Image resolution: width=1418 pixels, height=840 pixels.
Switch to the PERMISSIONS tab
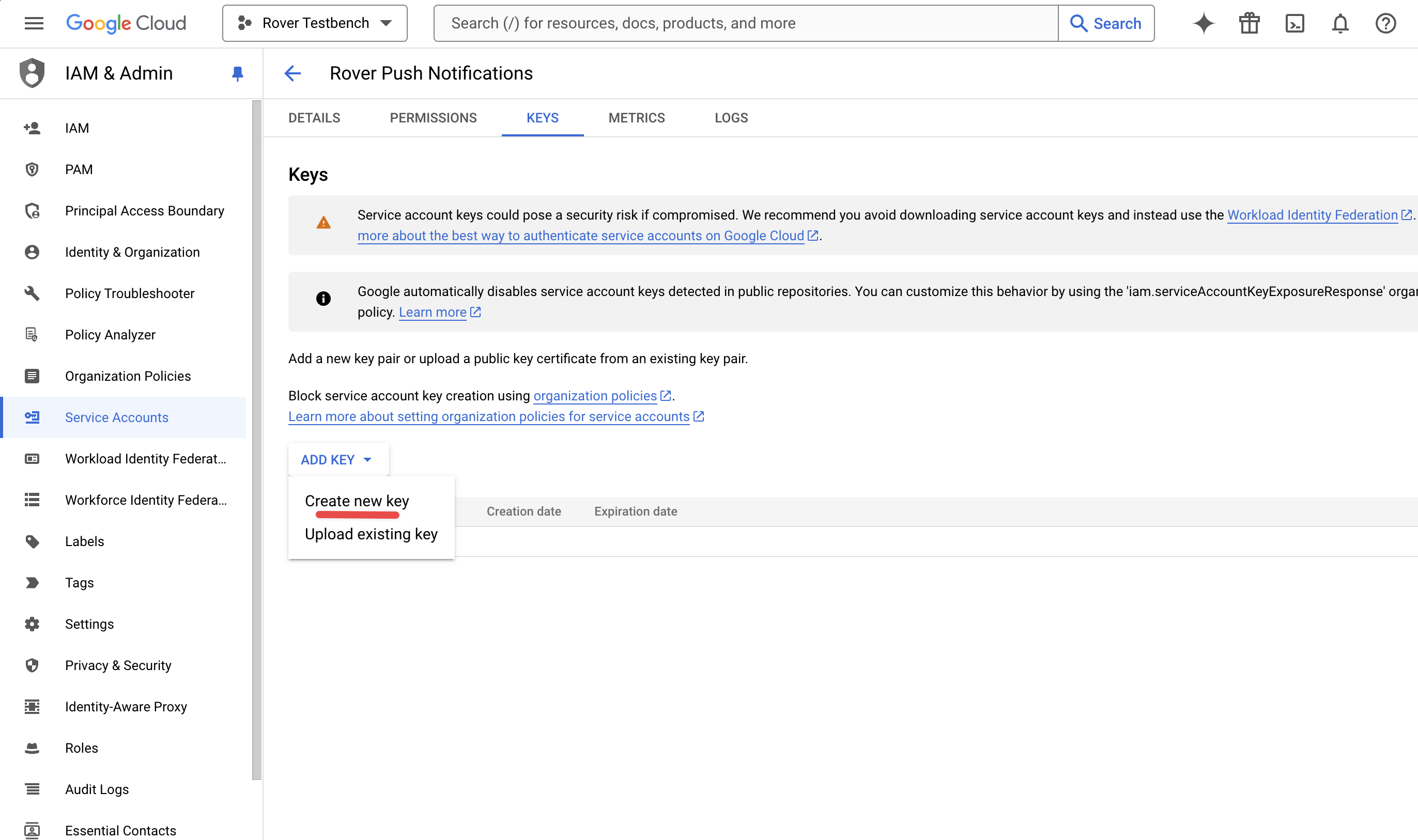tap(434, 118)
